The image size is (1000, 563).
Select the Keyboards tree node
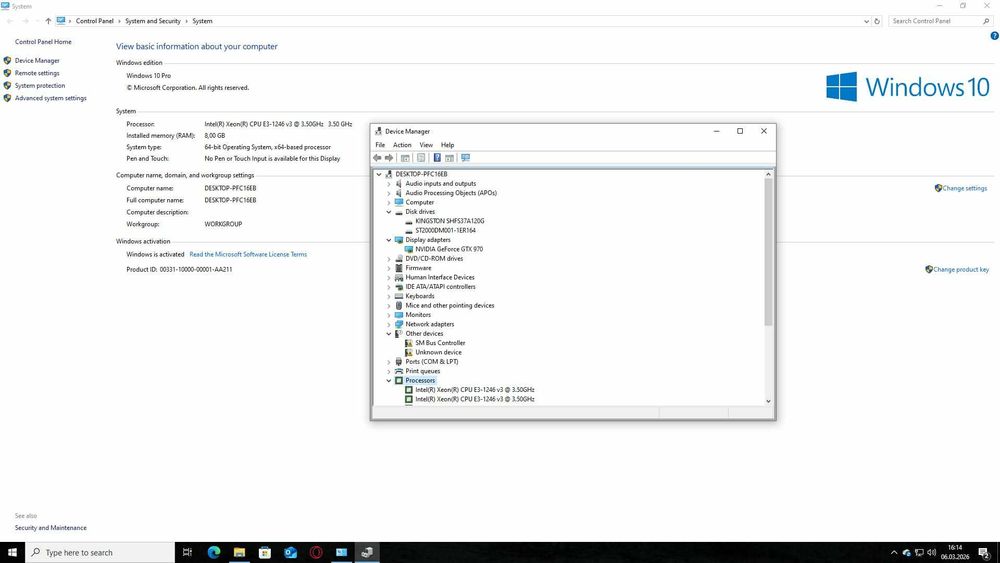point(420,296)
